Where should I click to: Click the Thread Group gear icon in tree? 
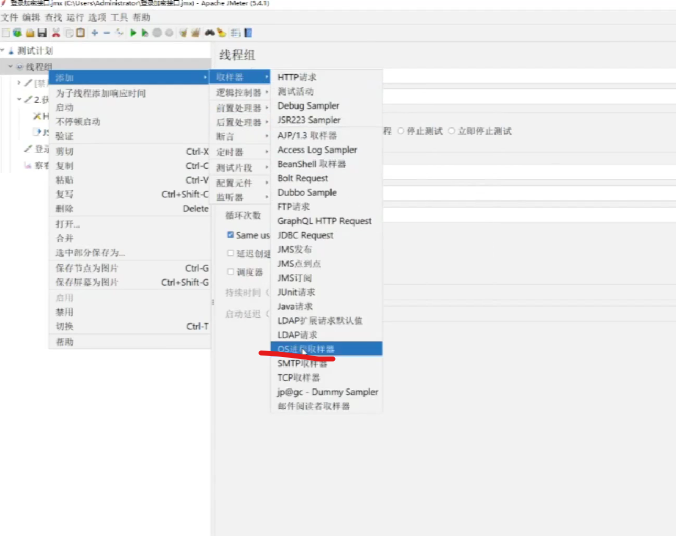point(20,67)
